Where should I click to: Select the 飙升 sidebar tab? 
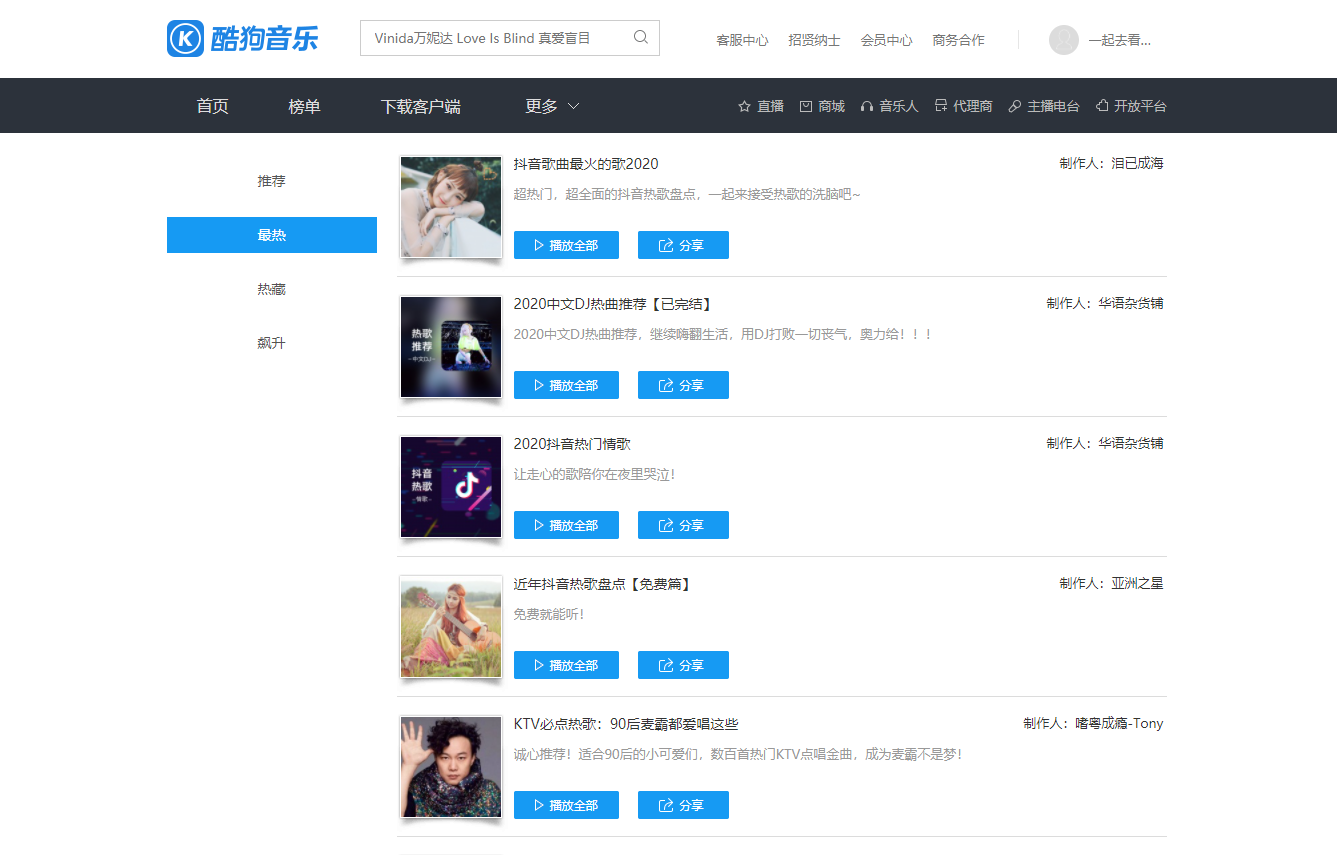coord(271,343)
